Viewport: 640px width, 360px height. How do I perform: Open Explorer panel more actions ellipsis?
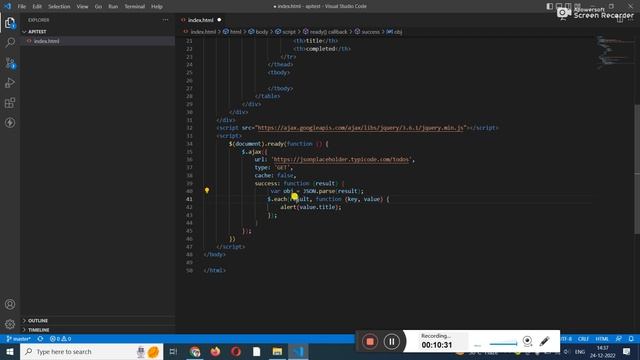(x=165, y=20)
